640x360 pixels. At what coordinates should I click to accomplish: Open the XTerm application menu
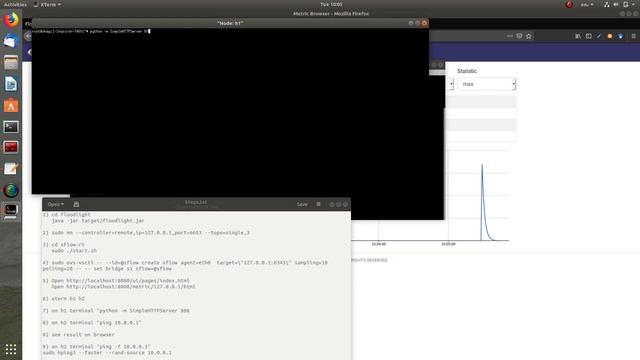47,4
